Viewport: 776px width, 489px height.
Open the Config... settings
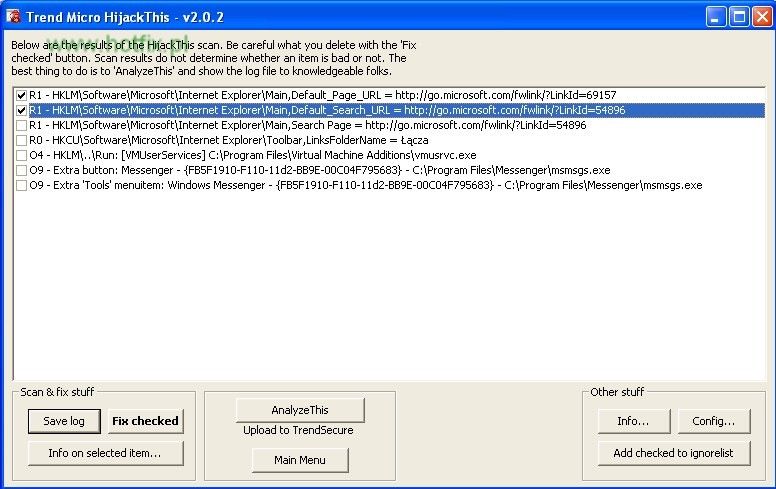click(x=714, y=421)
